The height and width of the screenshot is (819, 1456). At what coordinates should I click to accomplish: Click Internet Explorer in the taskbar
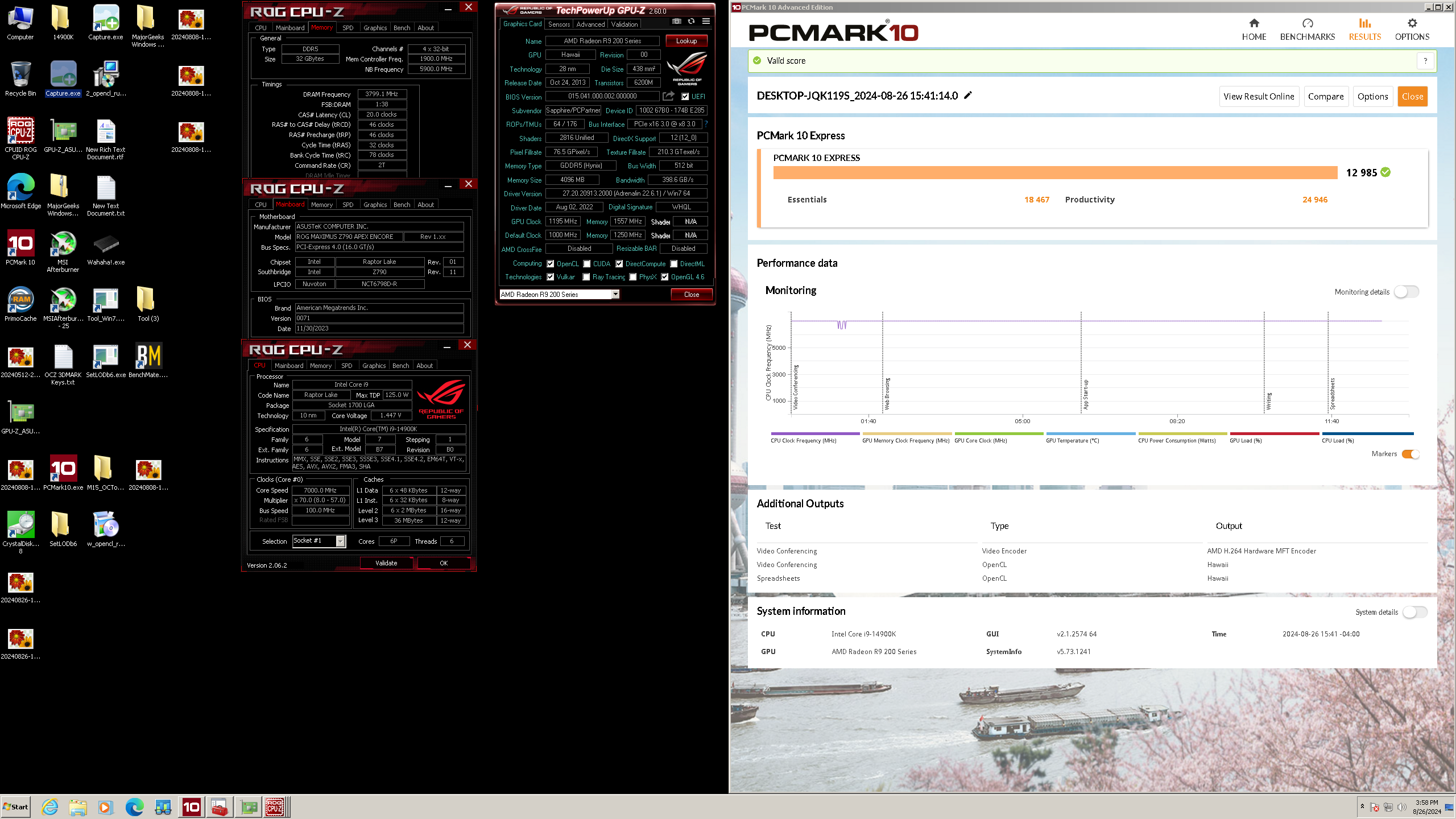point(49,806)
